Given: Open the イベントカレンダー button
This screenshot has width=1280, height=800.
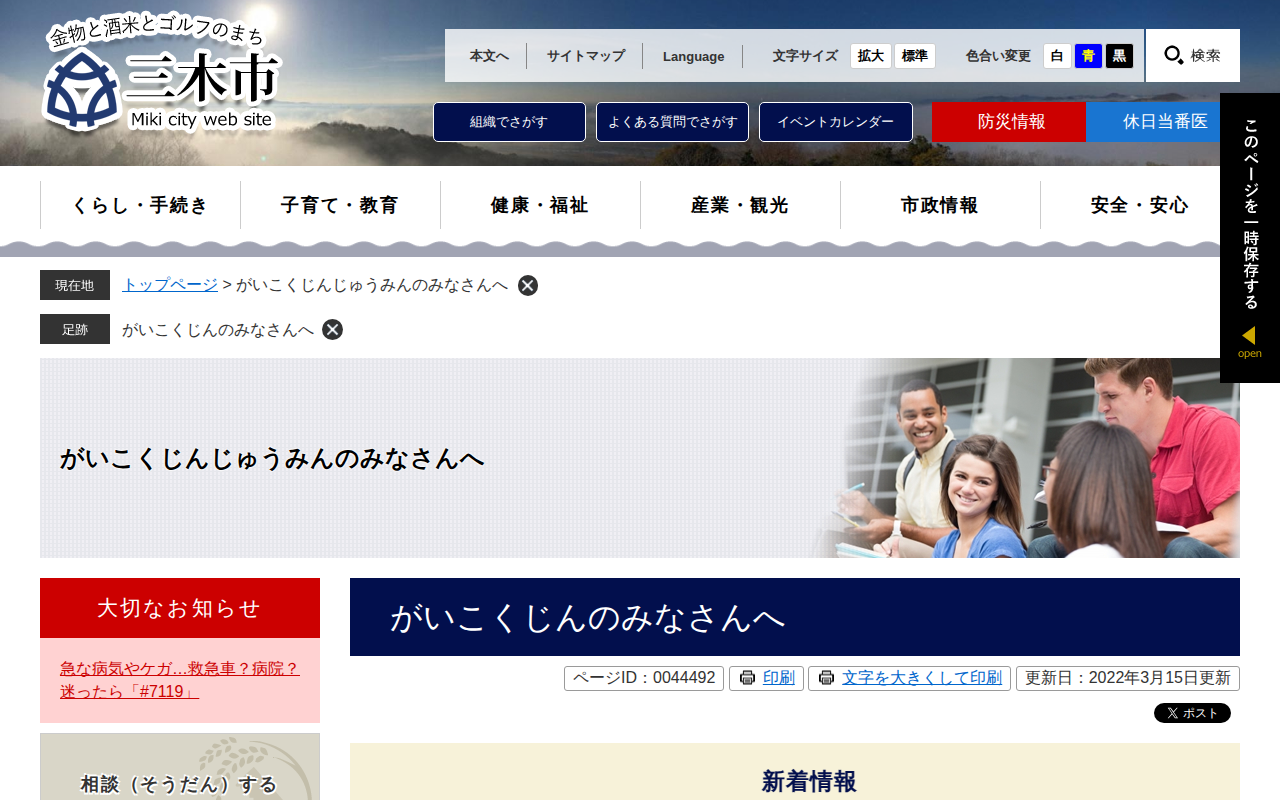Looking at the screenshot, I should 836,122.
